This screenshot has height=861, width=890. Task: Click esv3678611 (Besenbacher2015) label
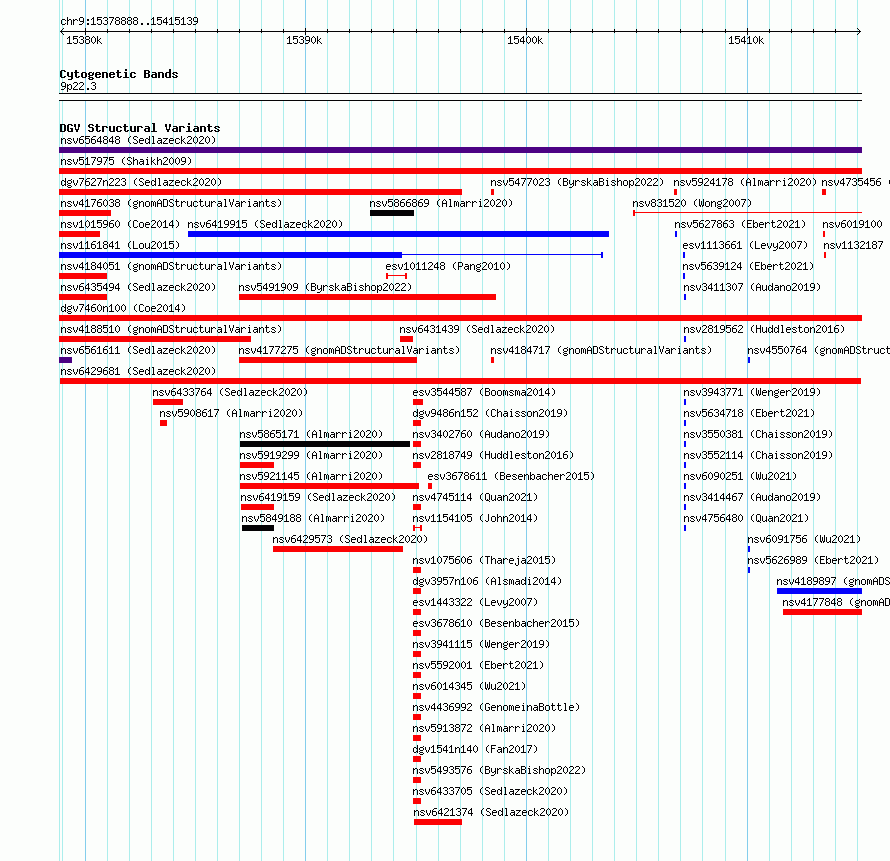point(511,476)
